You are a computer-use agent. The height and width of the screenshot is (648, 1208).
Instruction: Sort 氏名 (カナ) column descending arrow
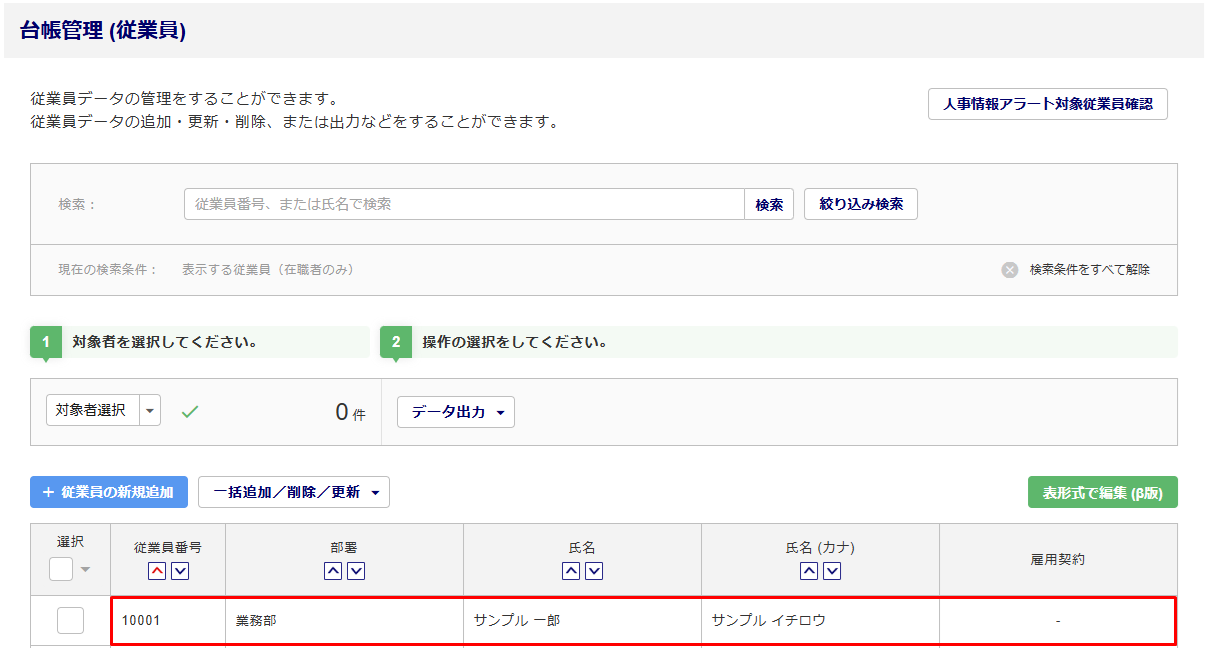832,571
